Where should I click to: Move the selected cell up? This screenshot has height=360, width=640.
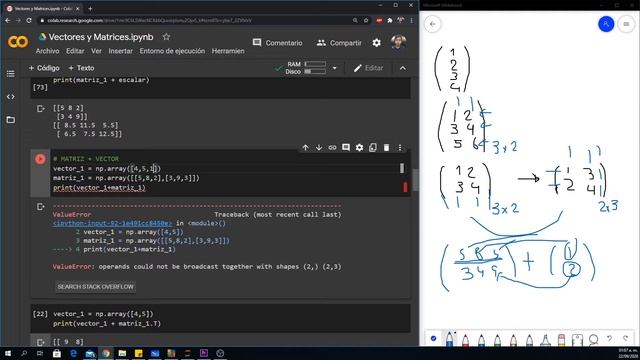(x=305, y=147)
